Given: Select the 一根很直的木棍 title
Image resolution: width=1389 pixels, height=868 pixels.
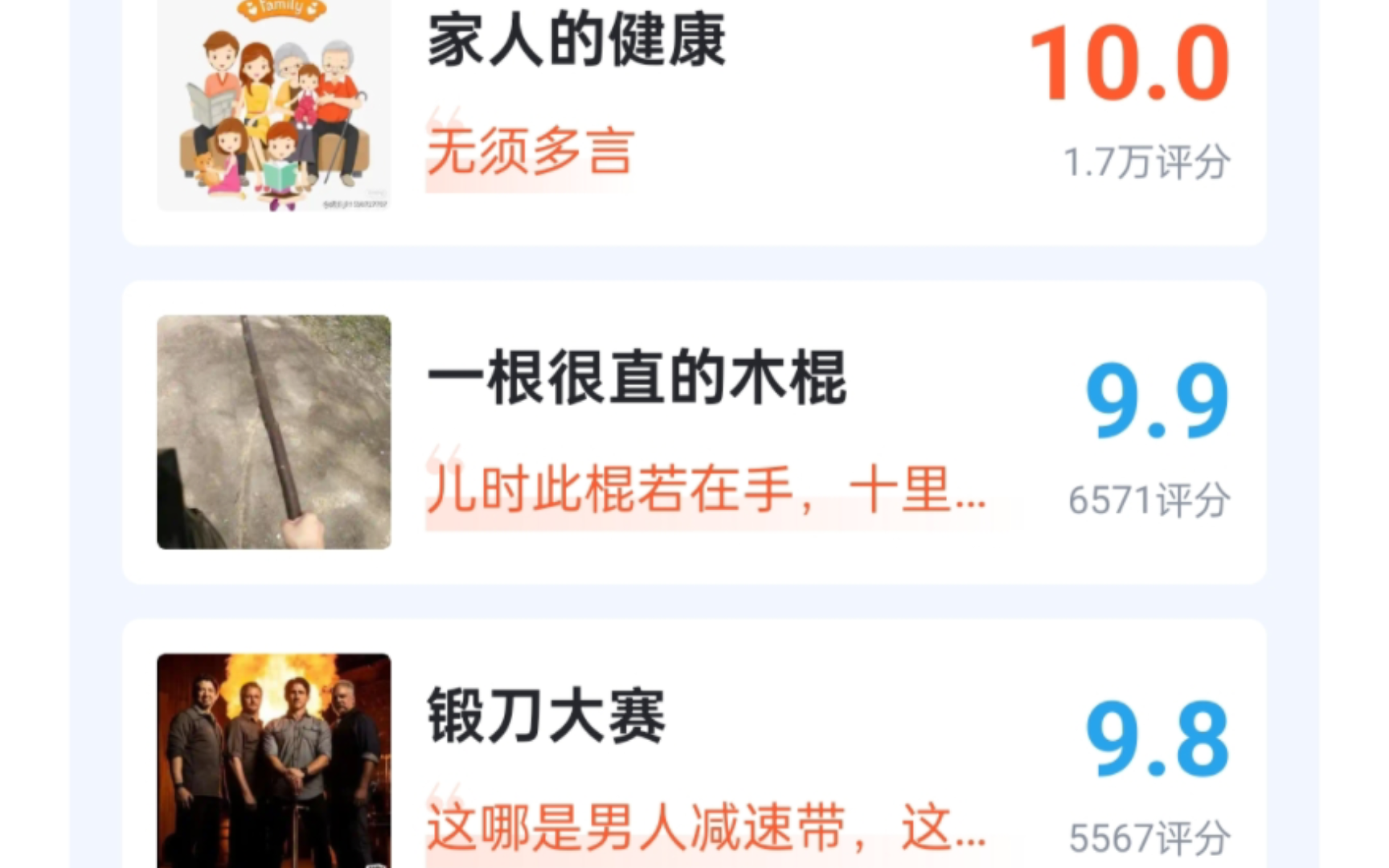Looking at the screenshot, I should (637, 378).
